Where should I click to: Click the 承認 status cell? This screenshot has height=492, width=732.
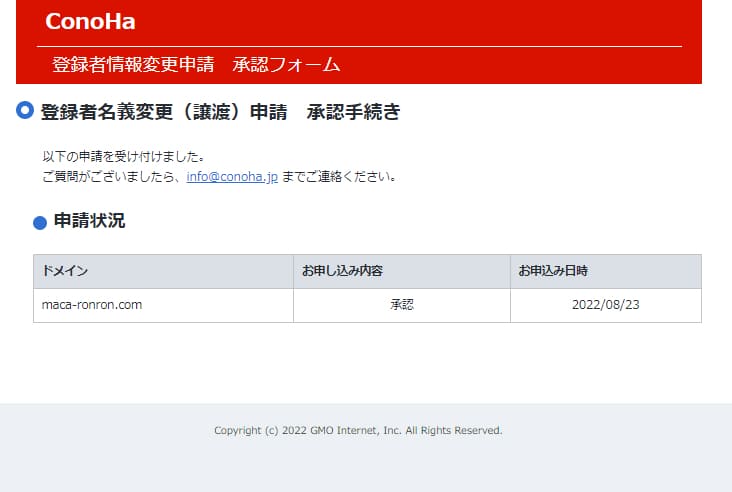click(x=402, y=305)
